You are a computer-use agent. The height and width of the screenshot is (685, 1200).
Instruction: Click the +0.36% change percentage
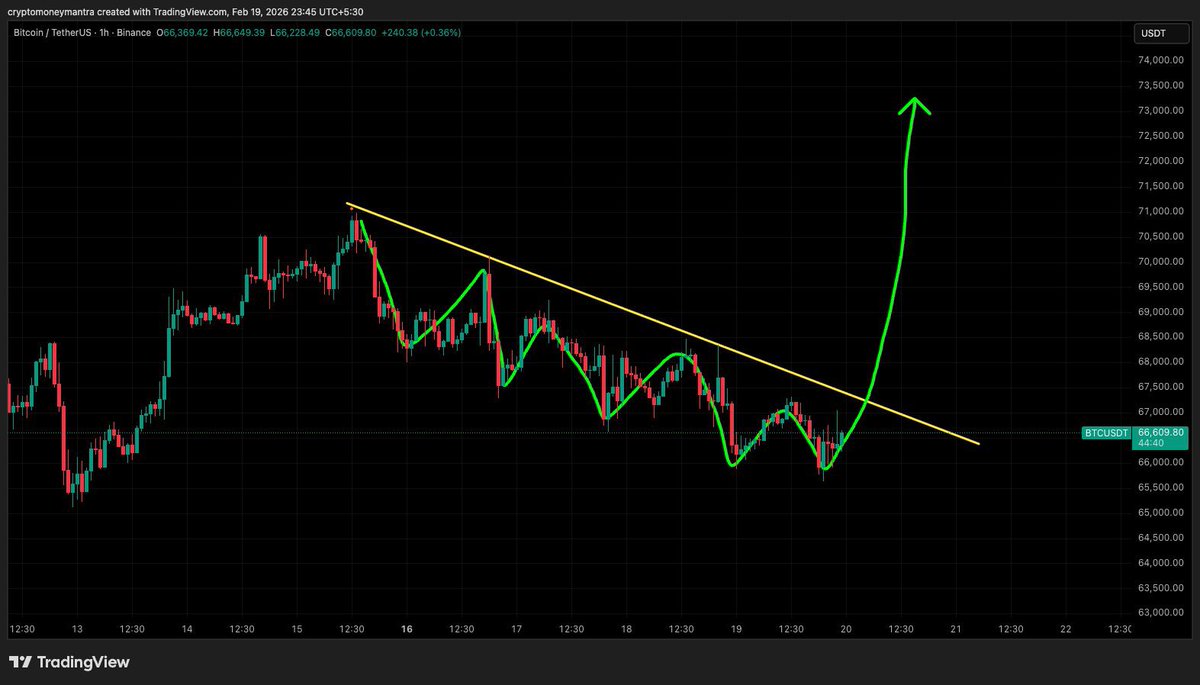coord(440,32)
